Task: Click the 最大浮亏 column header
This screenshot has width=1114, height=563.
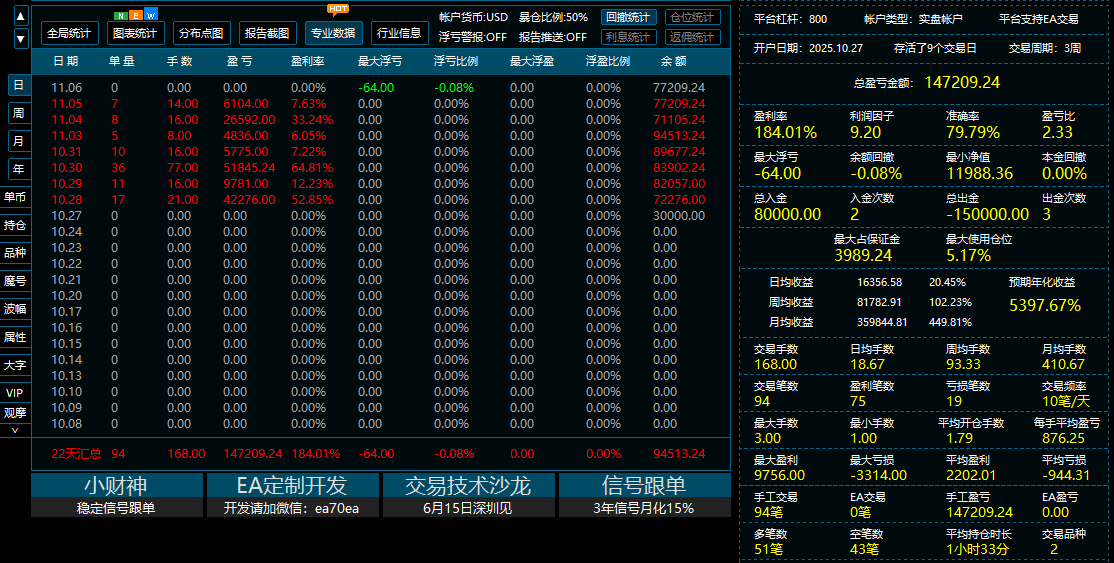Action: click(x=380, y=61)
